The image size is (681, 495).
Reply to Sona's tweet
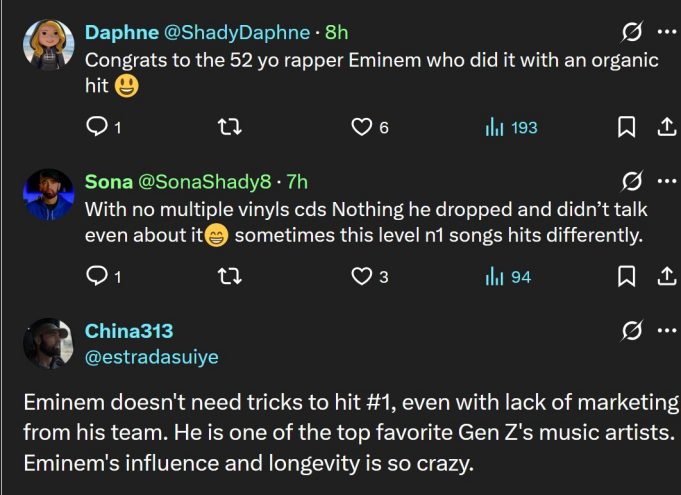click(x=97, y=276)
